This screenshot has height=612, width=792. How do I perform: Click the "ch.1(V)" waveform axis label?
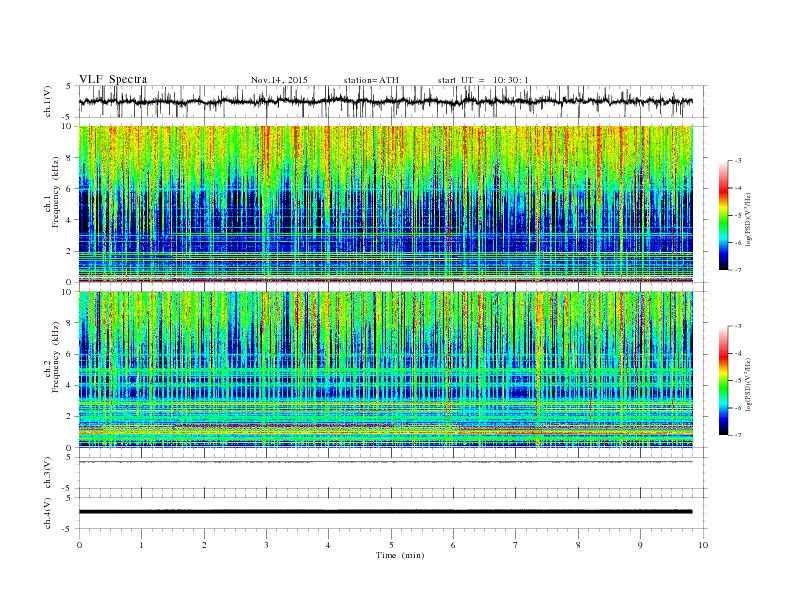(x=48, y=103)
